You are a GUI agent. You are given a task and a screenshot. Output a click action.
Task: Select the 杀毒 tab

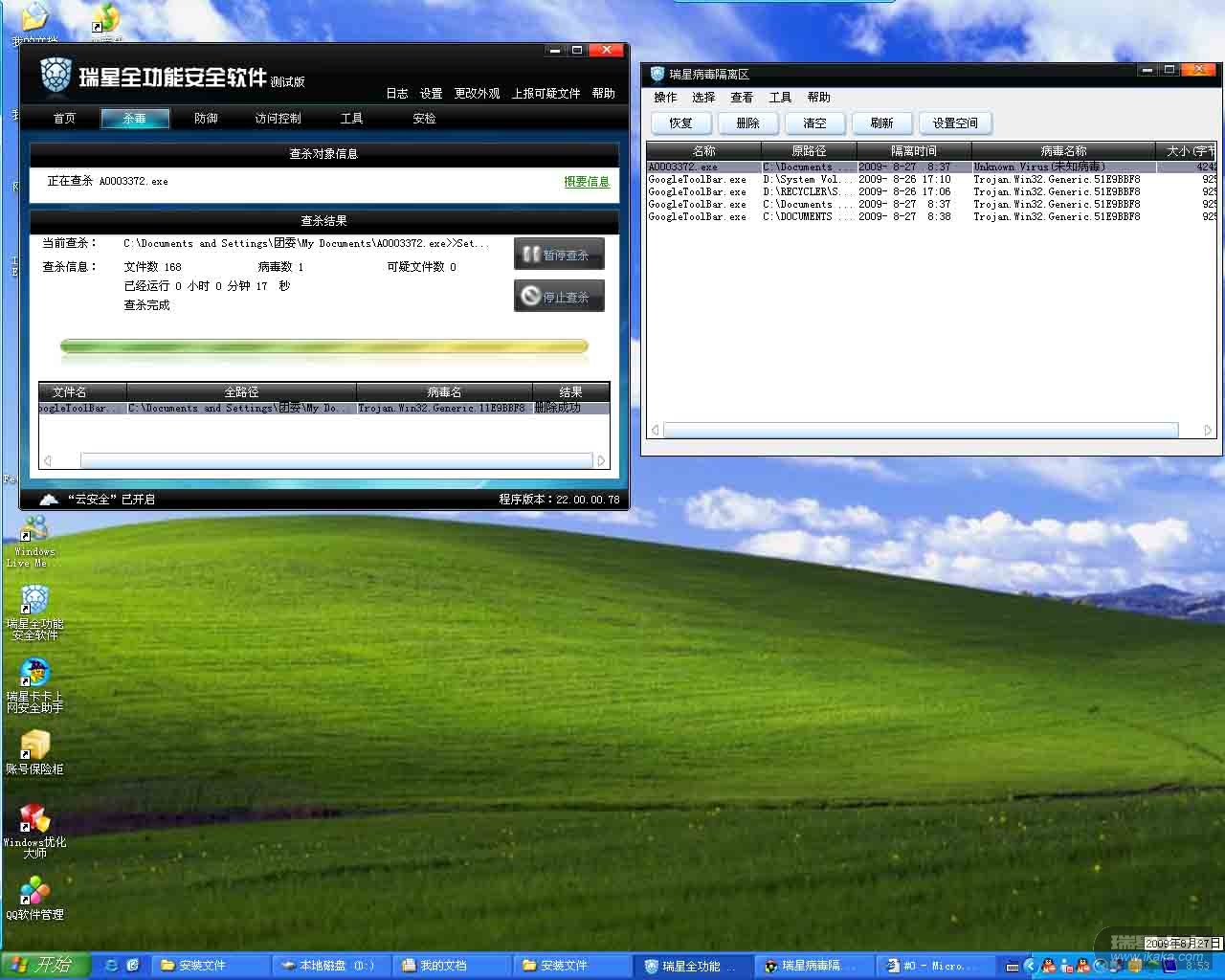134,119
